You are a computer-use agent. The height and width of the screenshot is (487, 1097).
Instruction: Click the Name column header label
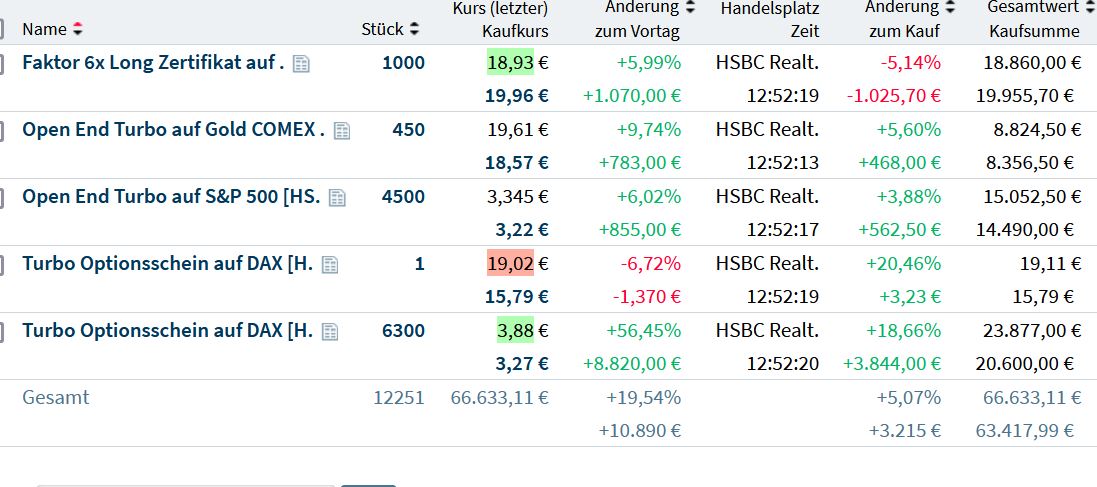(44, 30)
